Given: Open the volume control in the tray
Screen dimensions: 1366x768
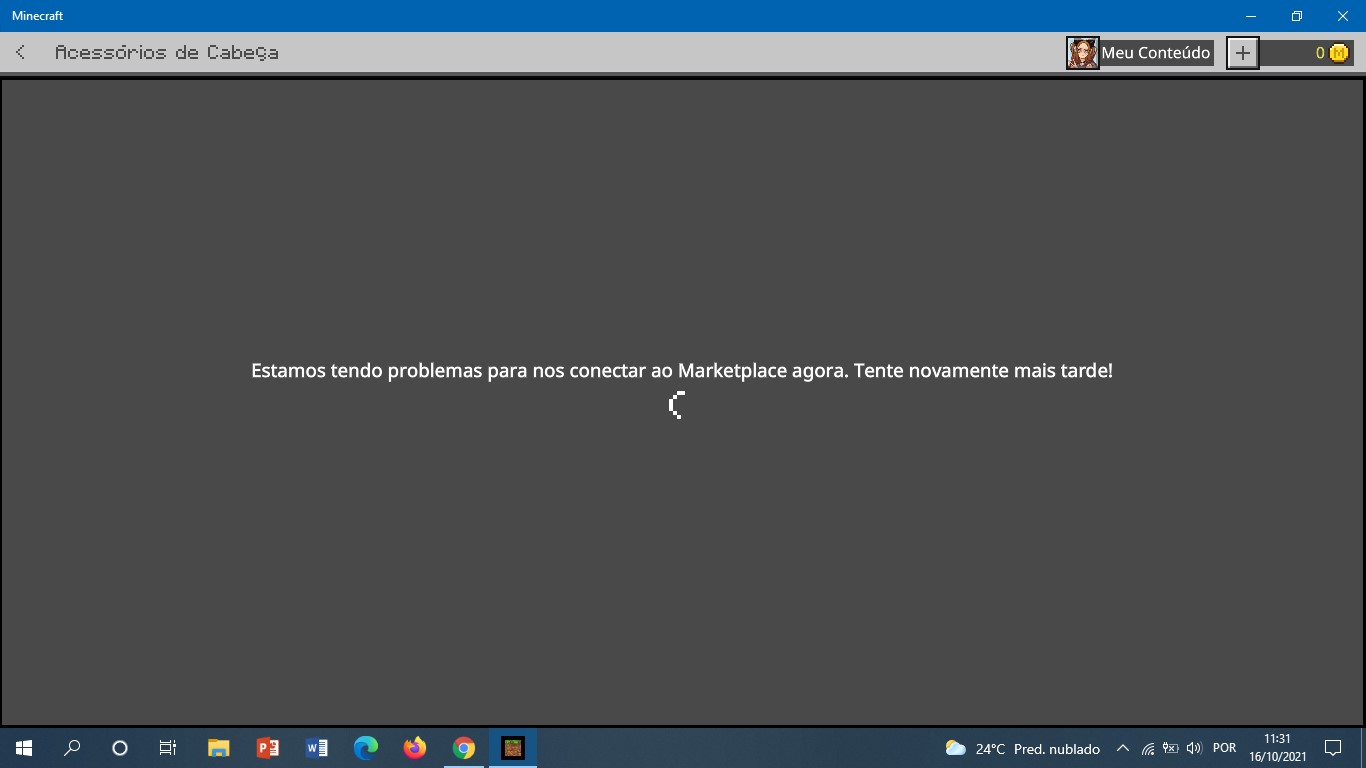Looking at the screenshot, I should point(1193,748).
